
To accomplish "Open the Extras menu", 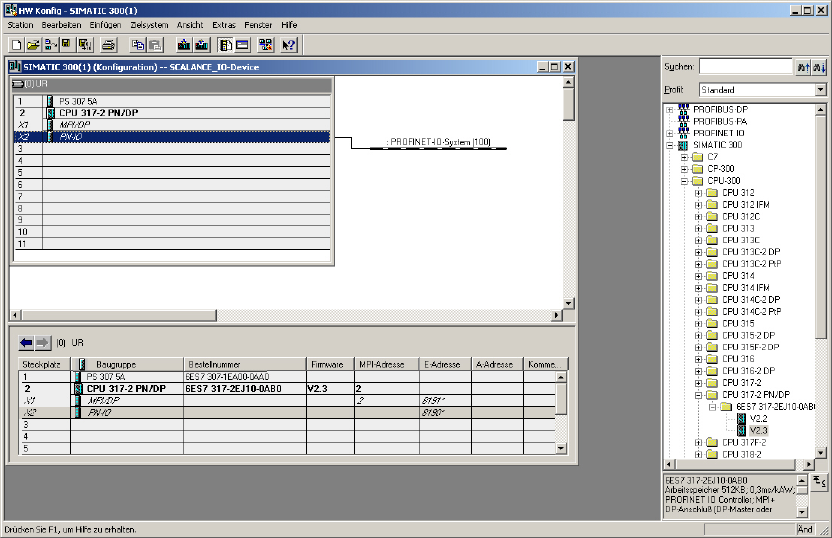I will coord(224,25).
